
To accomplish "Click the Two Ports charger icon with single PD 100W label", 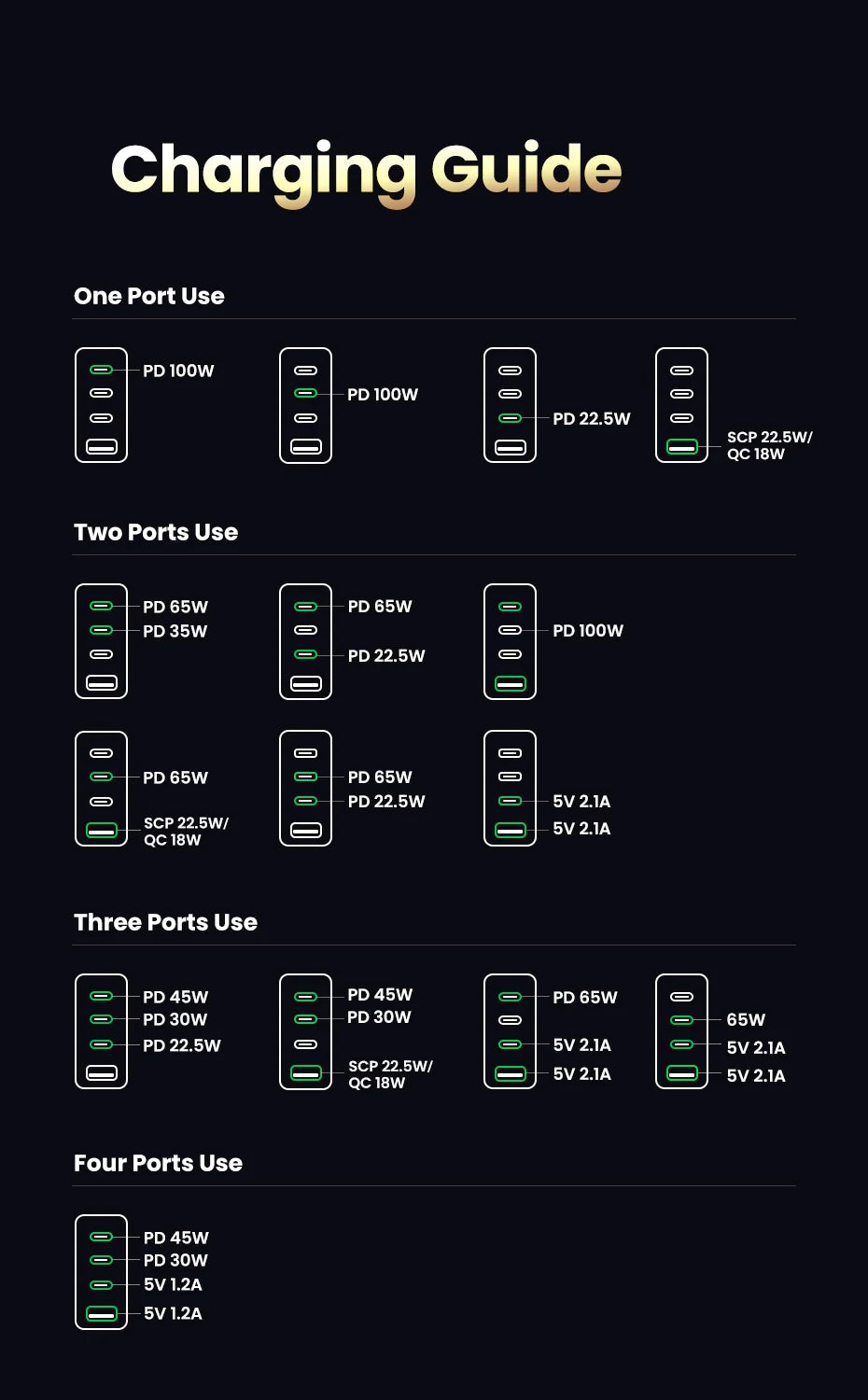I will tap(510, 641).
